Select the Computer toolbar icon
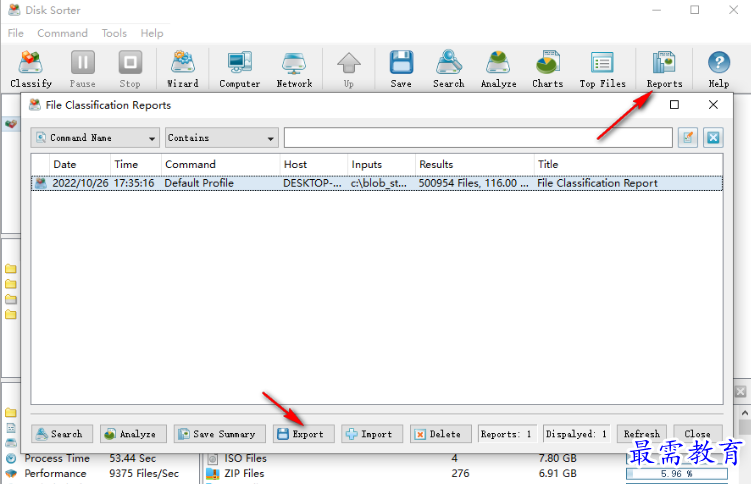This screenshot has width=751, height=484. 239,68
